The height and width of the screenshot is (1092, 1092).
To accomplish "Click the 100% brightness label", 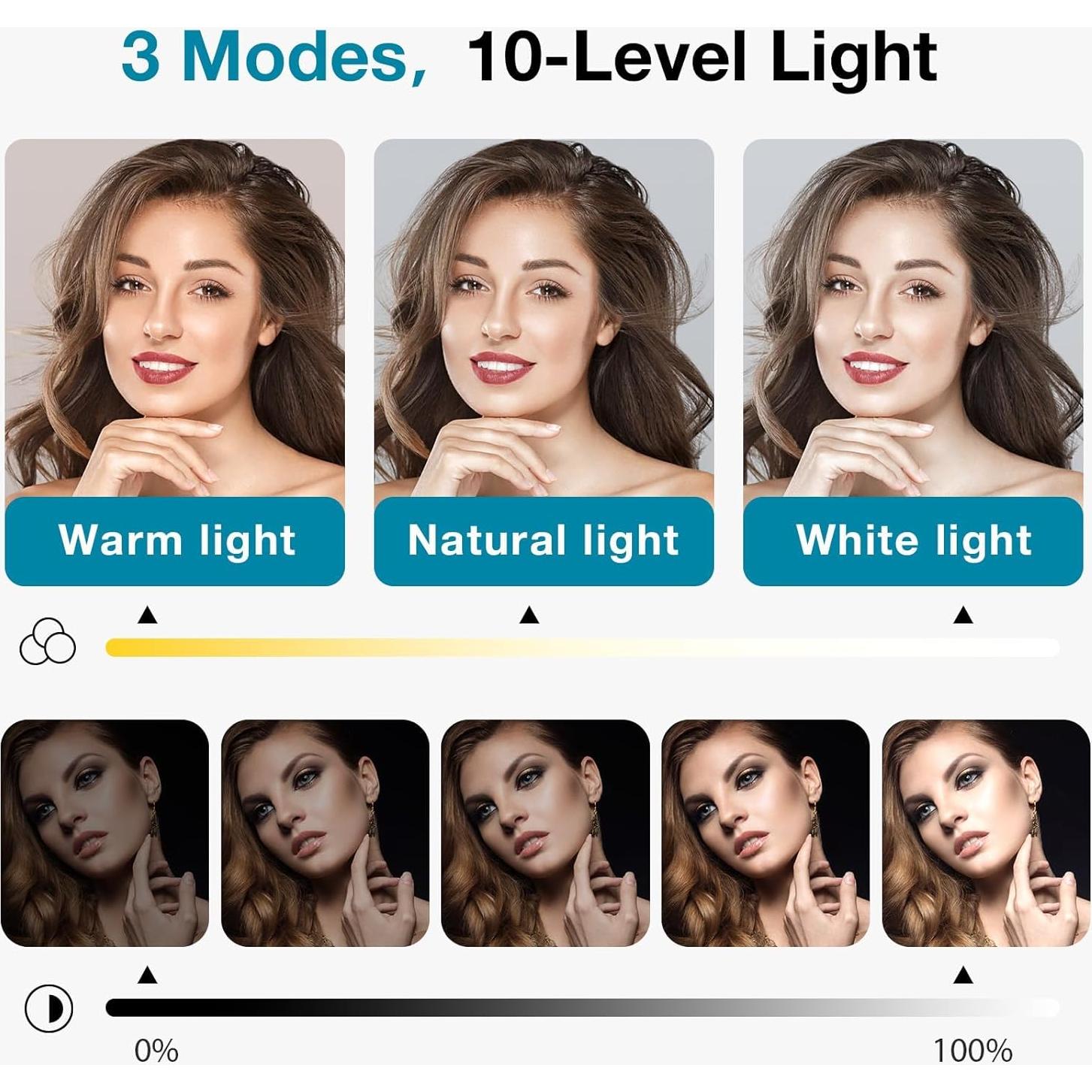I will pos(973,1051).
